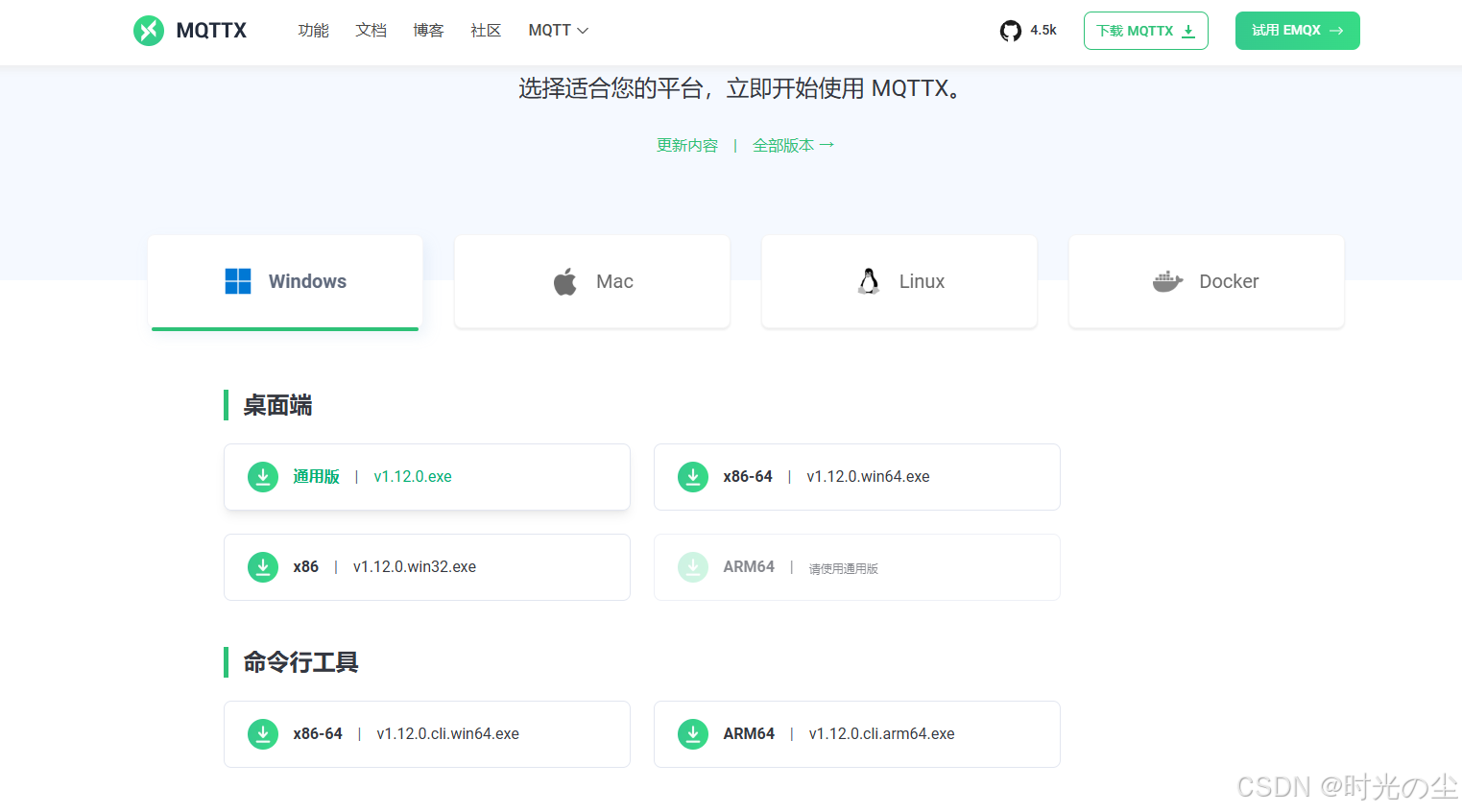The image size is (1462, 812).
Task: Click the greyed download icon beside ARM64 桌面端
Action: click(693, 567)
